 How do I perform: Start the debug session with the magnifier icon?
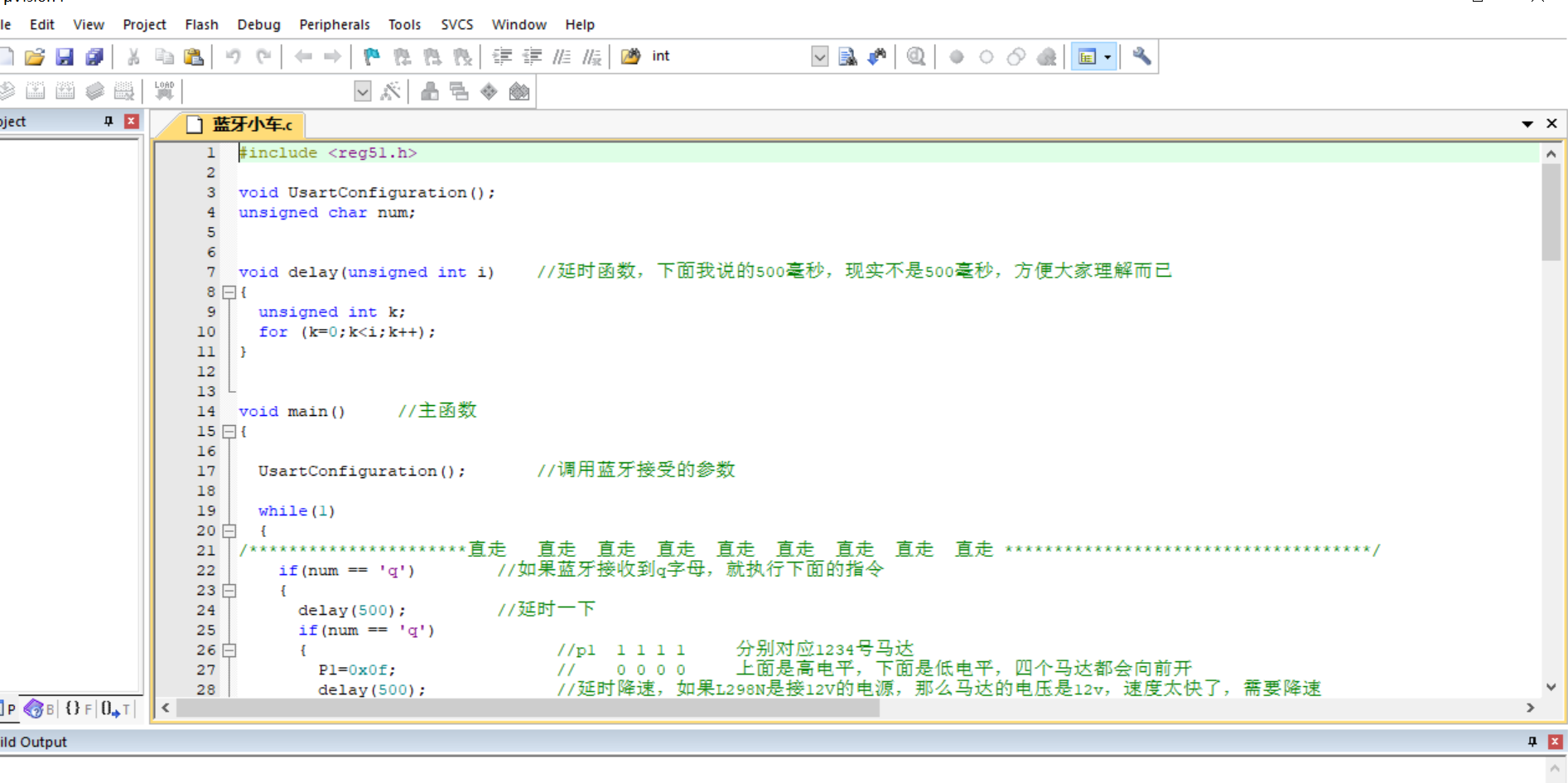pos(916,56)
